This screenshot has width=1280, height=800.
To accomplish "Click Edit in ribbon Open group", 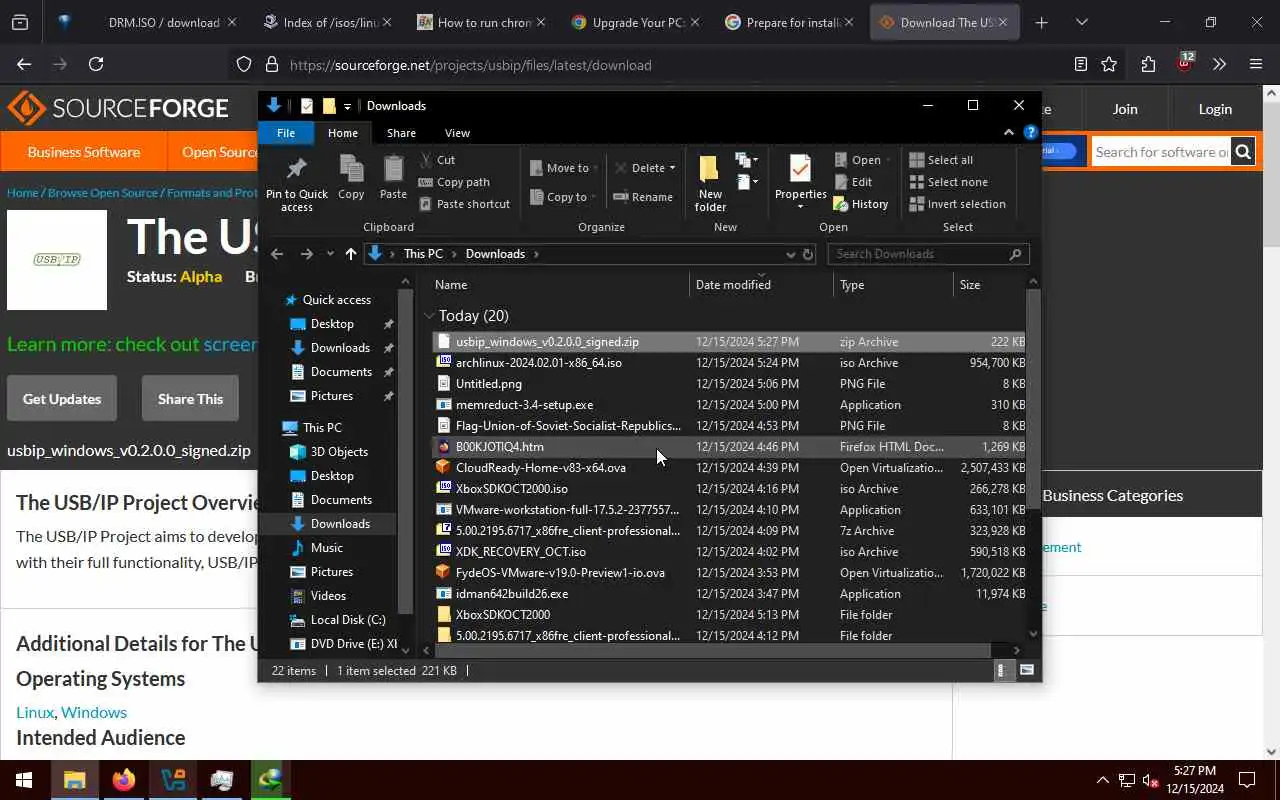I will 854,182.
